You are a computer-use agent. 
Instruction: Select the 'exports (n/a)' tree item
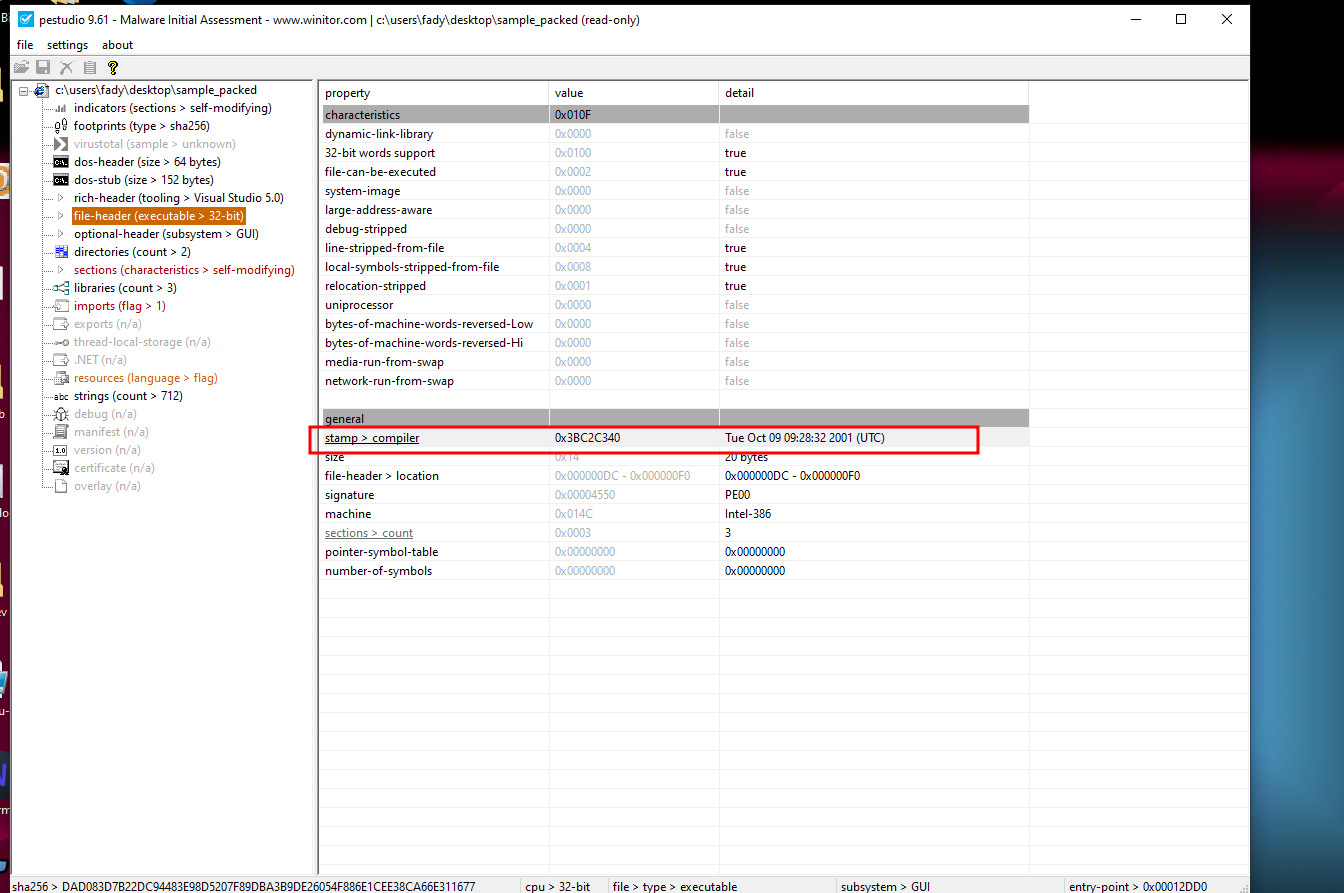point(107,324)
